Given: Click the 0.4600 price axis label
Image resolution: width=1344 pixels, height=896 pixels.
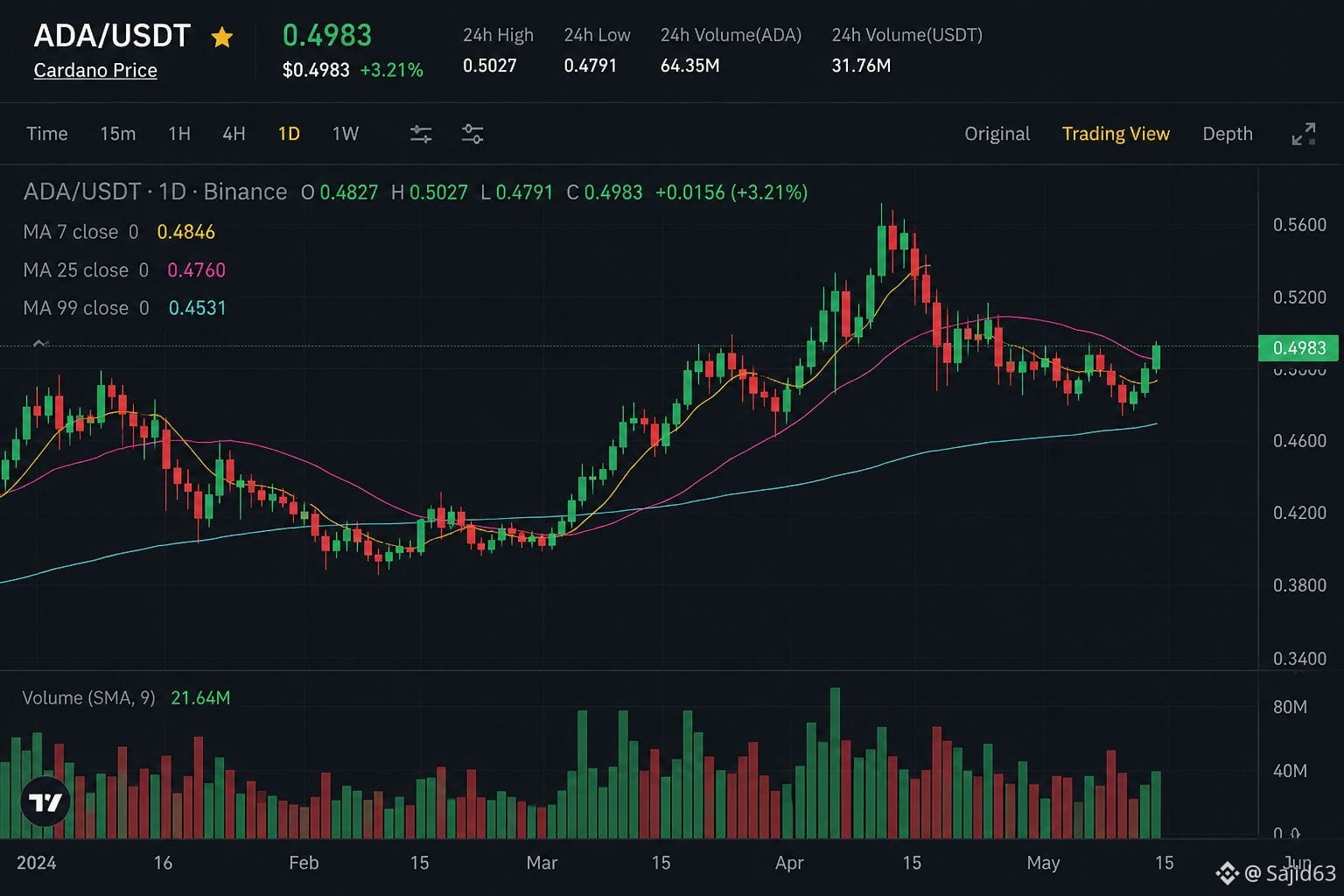Looking at the screenshot, I should pyautogui.click(x=1299, y=441).
